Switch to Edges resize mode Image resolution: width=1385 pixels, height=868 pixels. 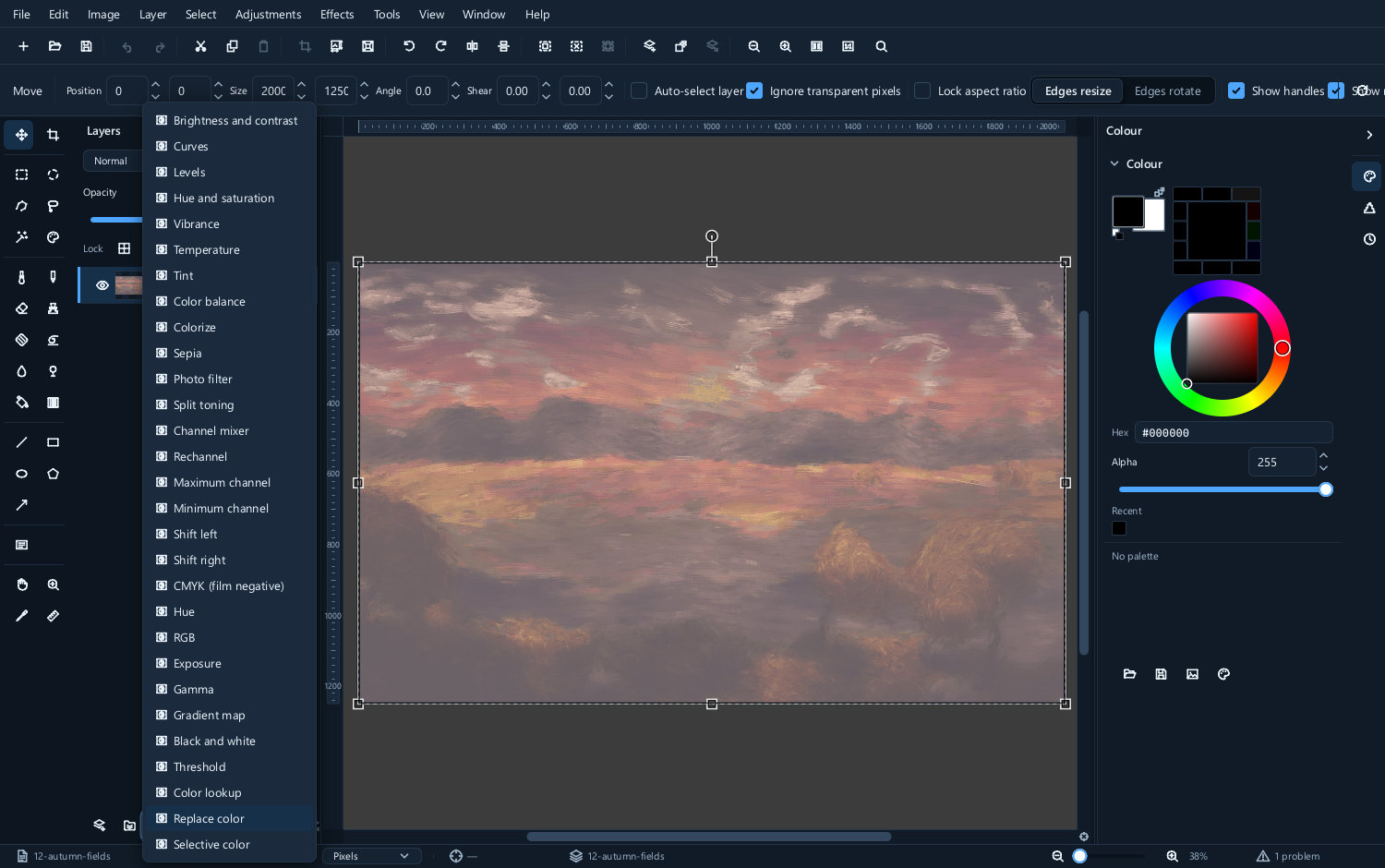[1078, 90]
